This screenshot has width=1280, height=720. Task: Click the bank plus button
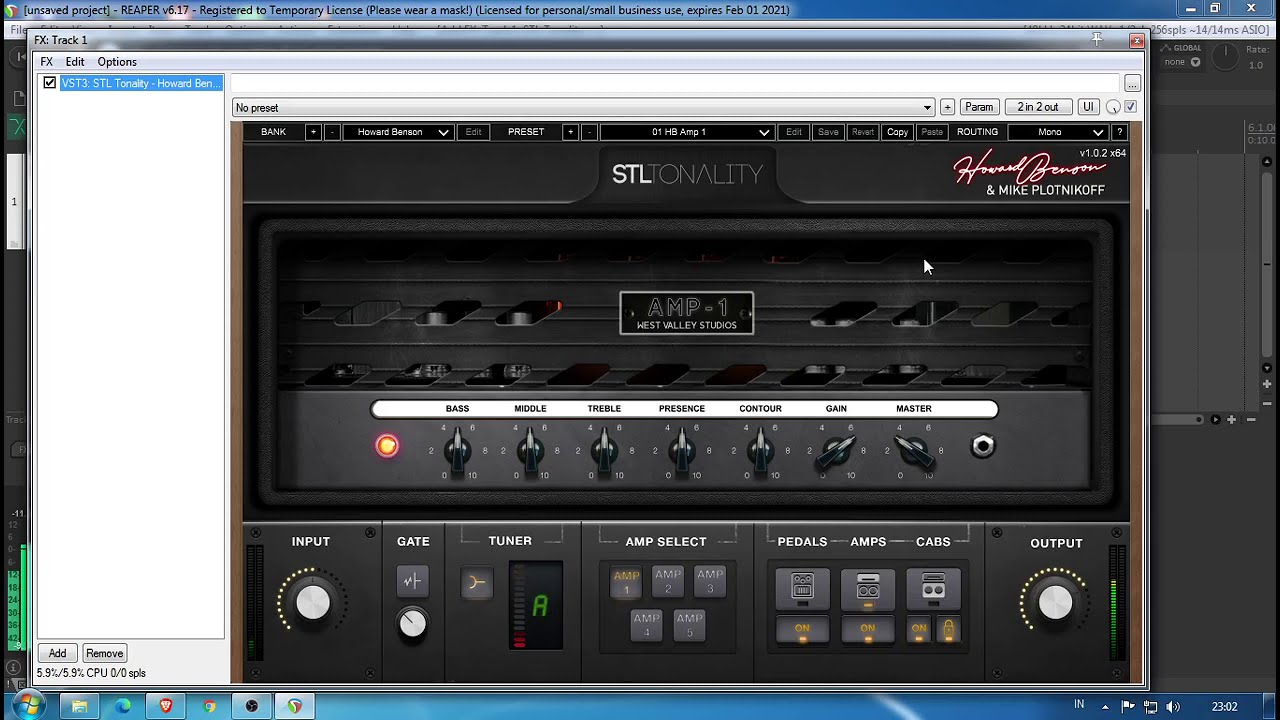[313, 132]
